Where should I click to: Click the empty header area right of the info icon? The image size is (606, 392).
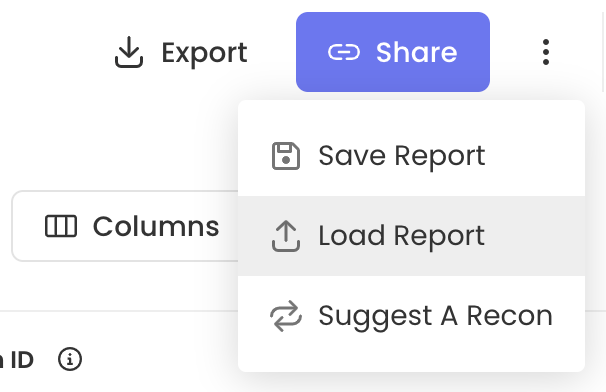(x=158, y=359)
